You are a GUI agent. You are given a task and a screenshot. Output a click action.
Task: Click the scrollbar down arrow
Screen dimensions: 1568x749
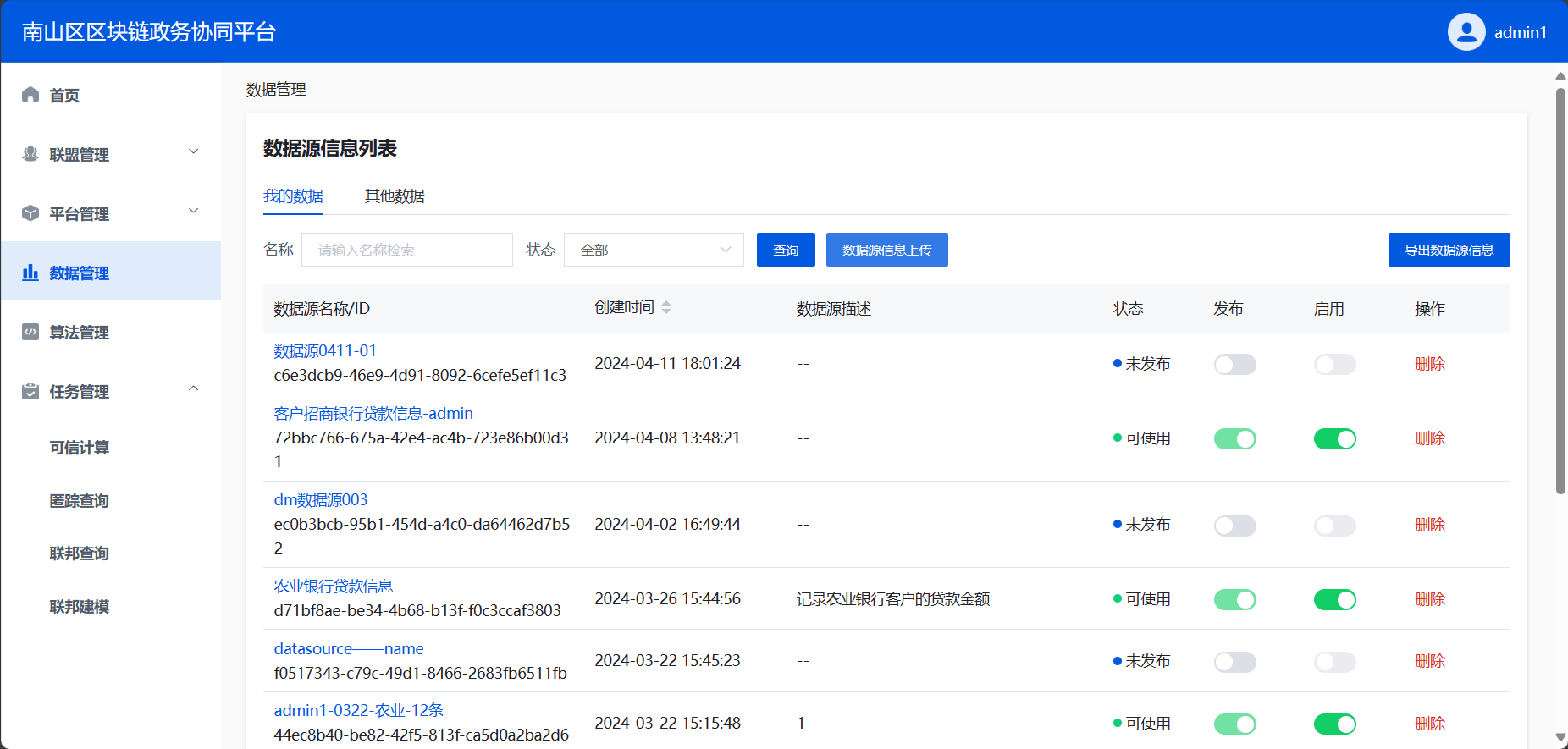pyautogui.click(x=1560, y=738)
